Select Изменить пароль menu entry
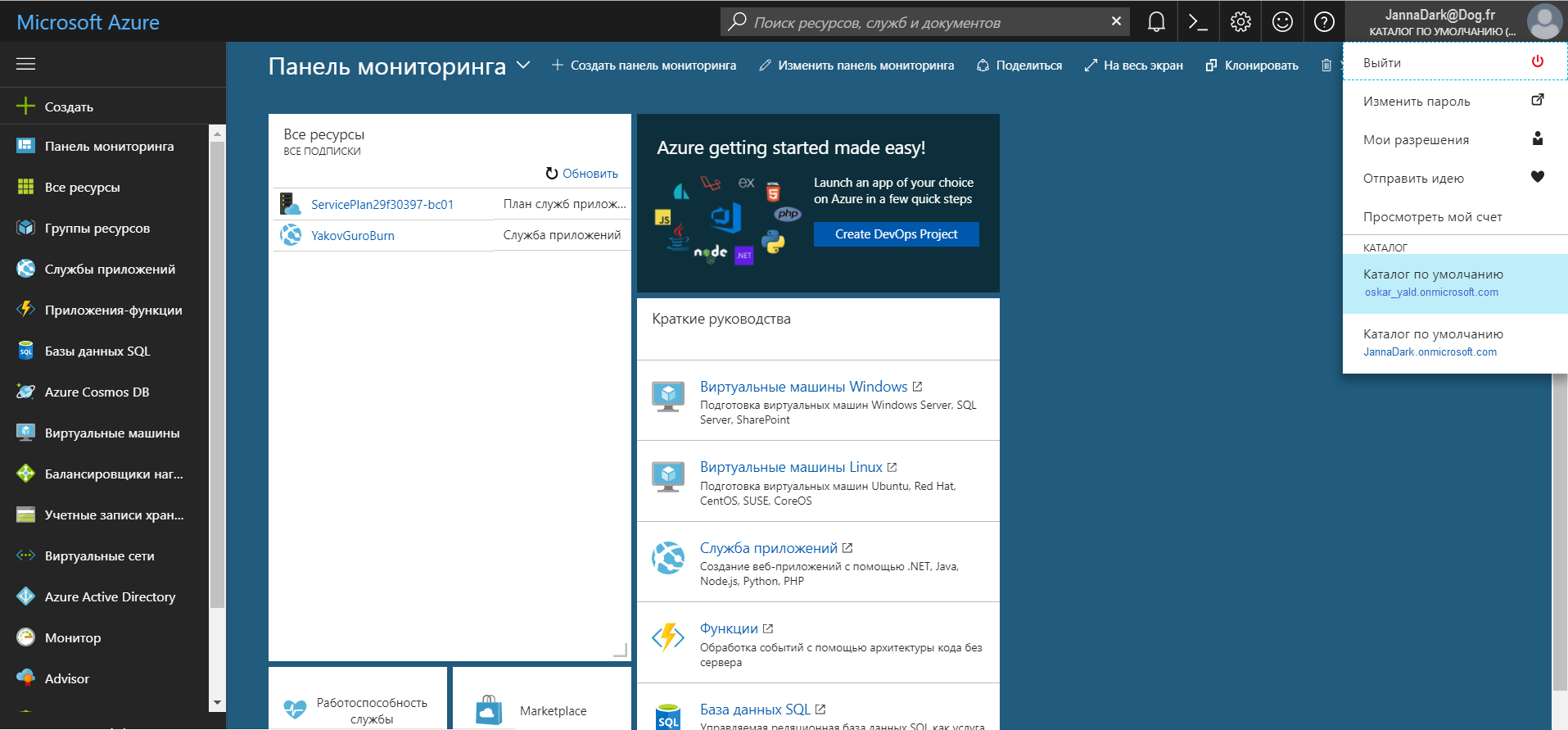The height and width of the screenshot is (730, 1568). [x=1455, y=101]
